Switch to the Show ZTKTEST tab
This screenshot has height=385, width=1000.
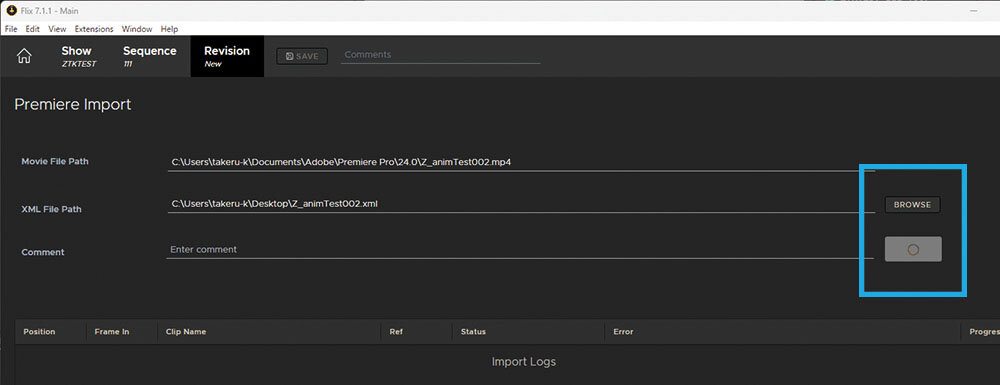pos(77,56)
